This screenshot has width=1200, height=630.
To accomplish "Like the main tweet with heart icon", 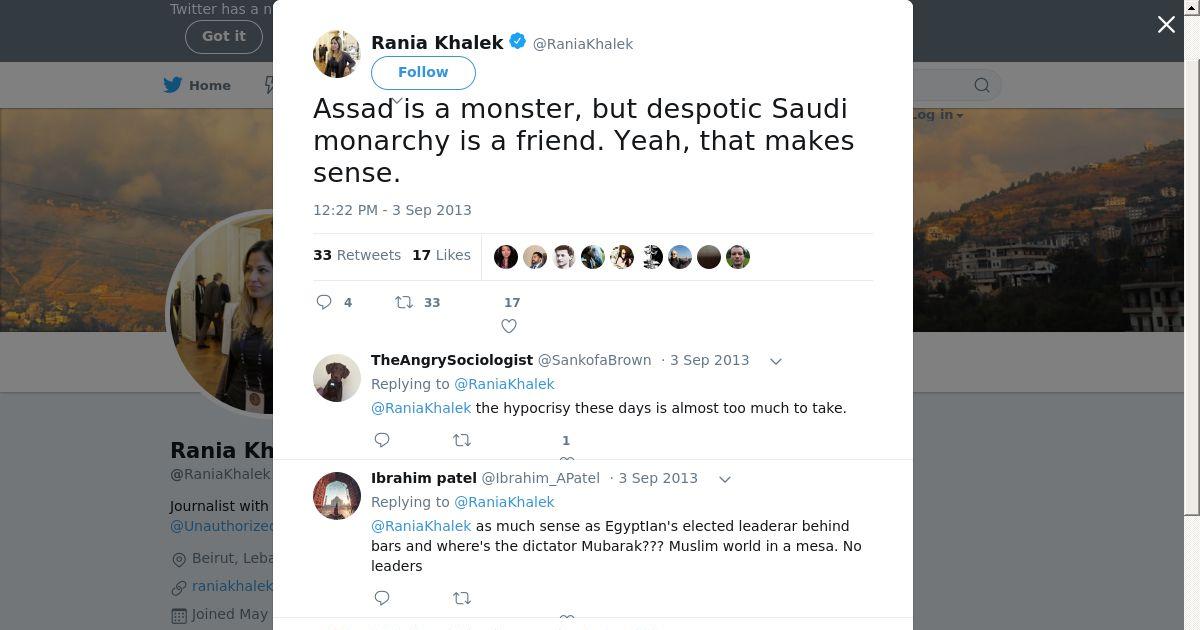I will pyautogui.click(x=509, y=325).
